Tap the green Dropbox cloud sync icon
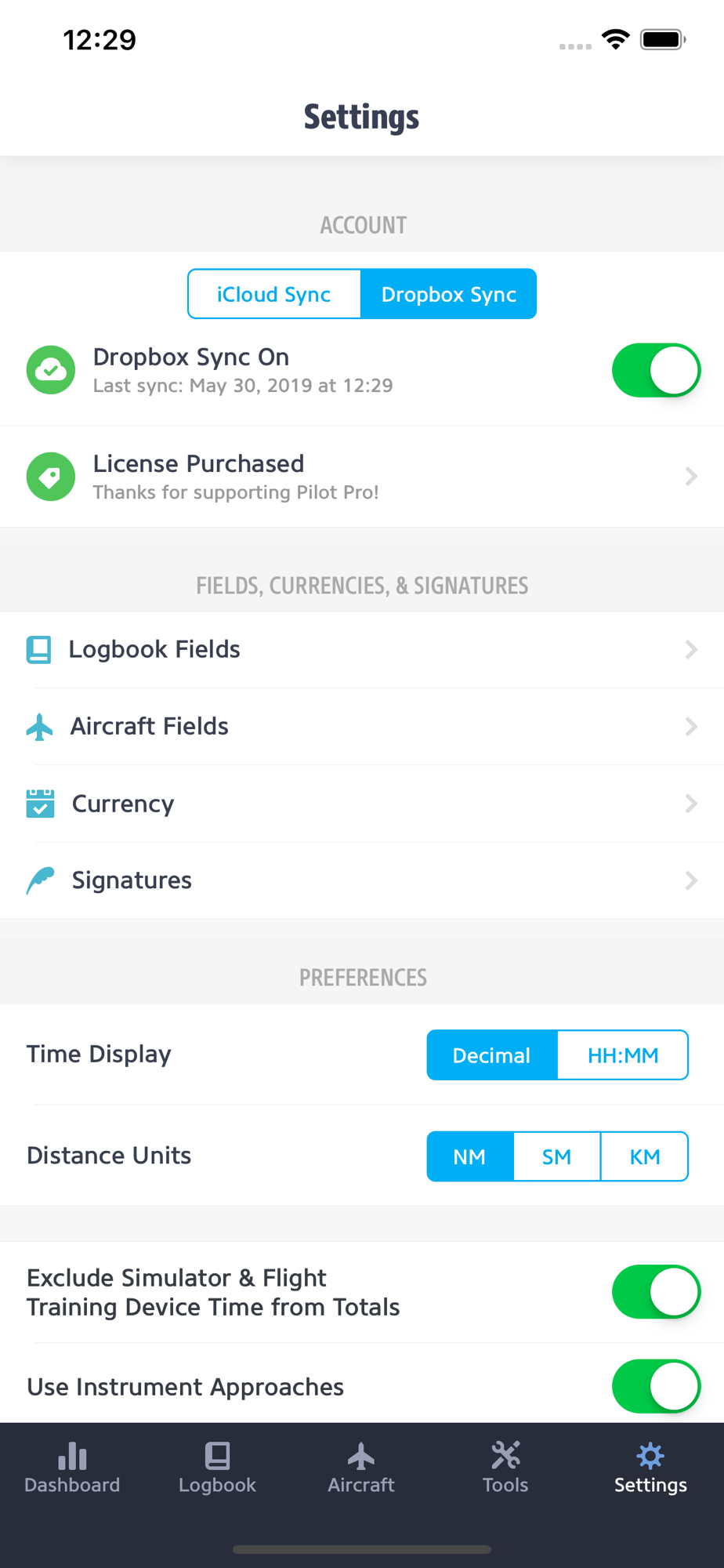724x1568 pixels. [x=51, y=370]
